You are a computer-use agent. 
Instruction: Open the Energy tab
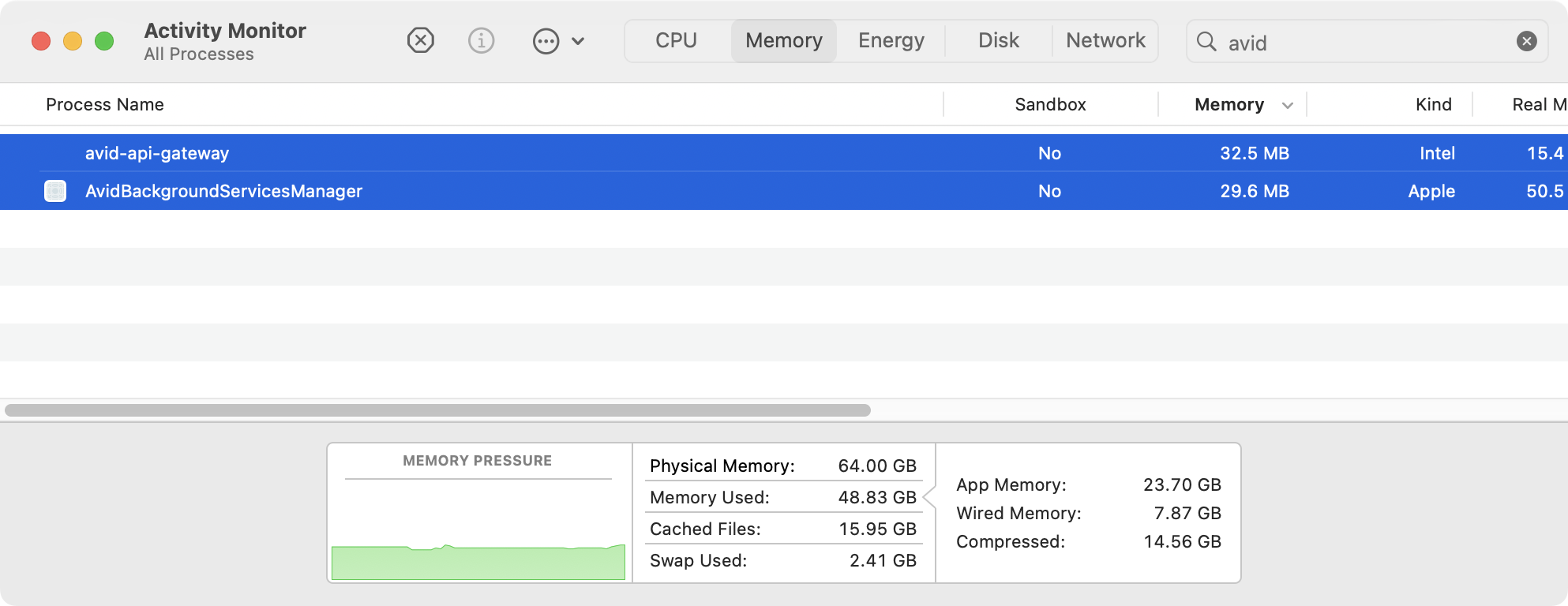(891, 40)
